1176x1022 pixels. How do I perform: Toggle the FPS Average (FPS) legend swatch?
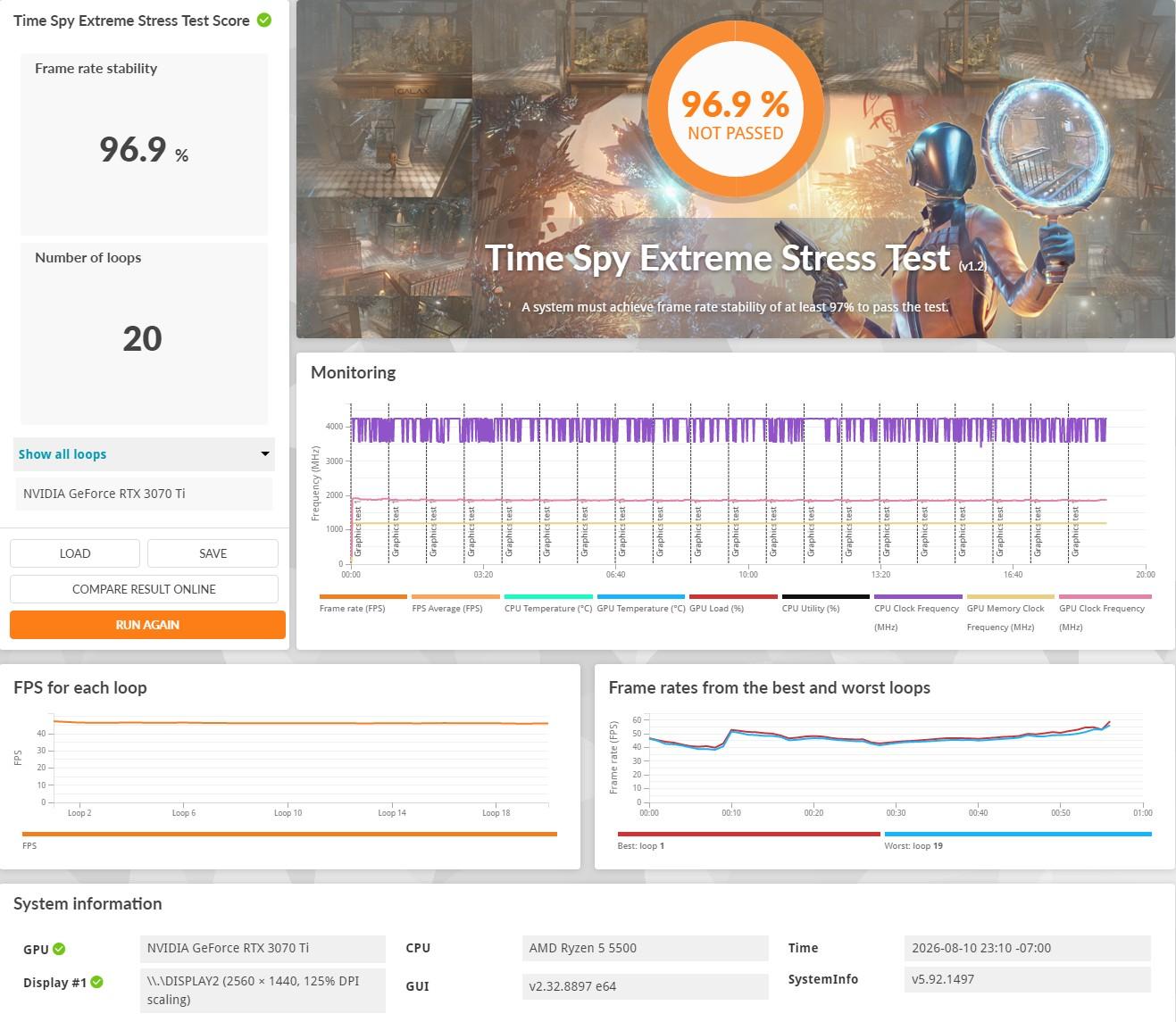click(455, 596)
